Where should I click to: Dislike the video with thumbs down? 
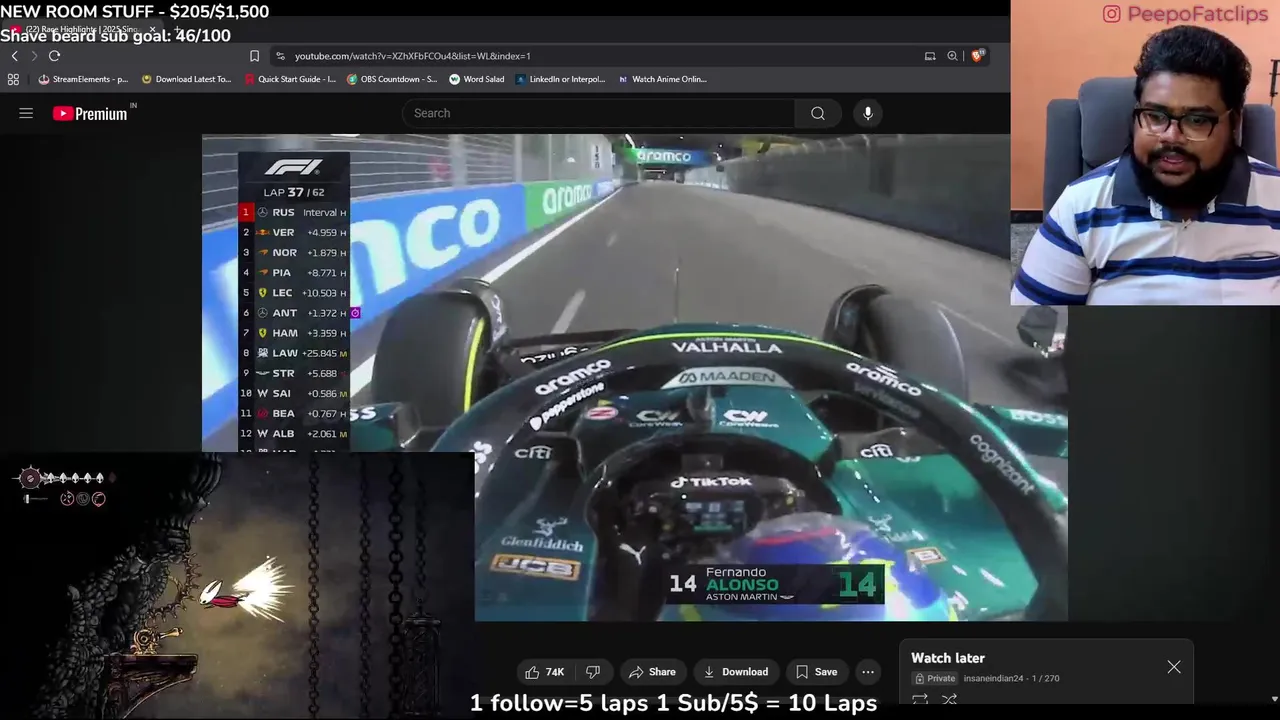coord(592,672)
